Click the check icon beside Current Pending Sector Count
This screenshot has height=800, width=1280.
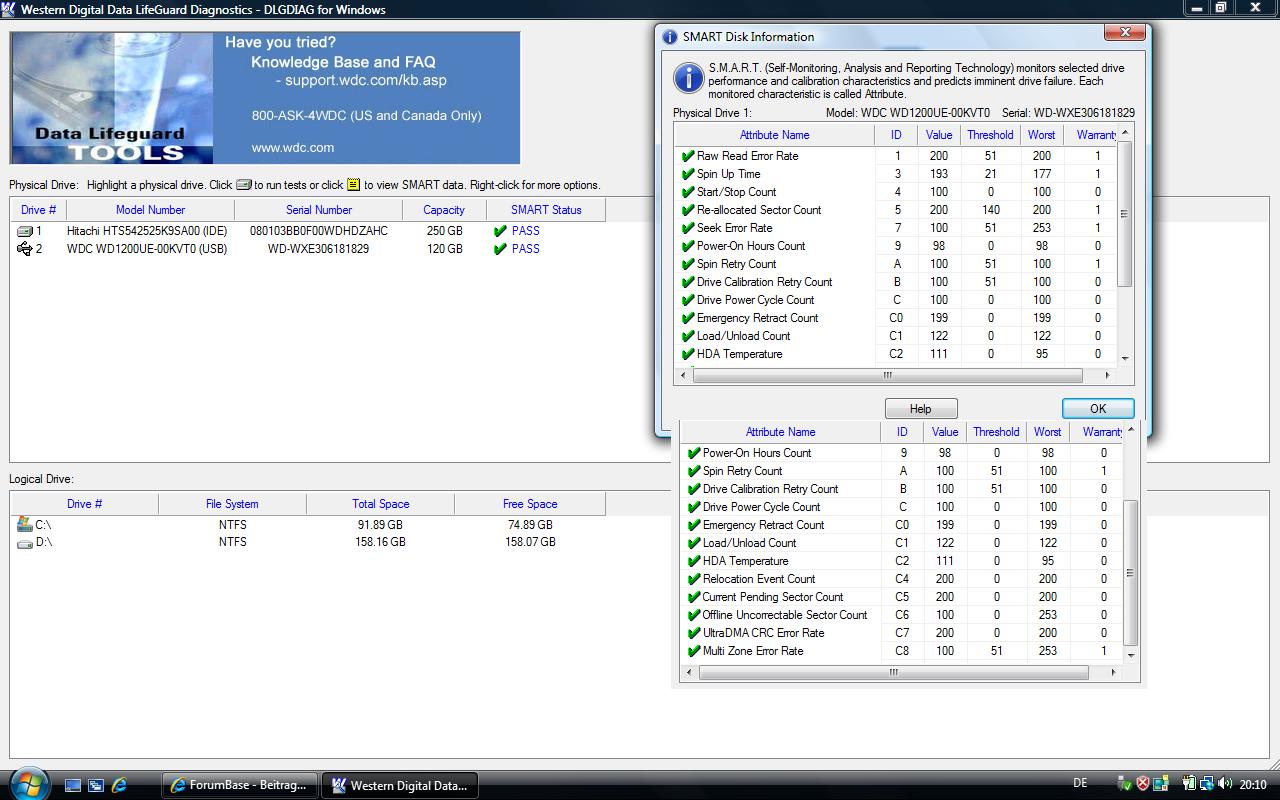[x=694, y=597]
